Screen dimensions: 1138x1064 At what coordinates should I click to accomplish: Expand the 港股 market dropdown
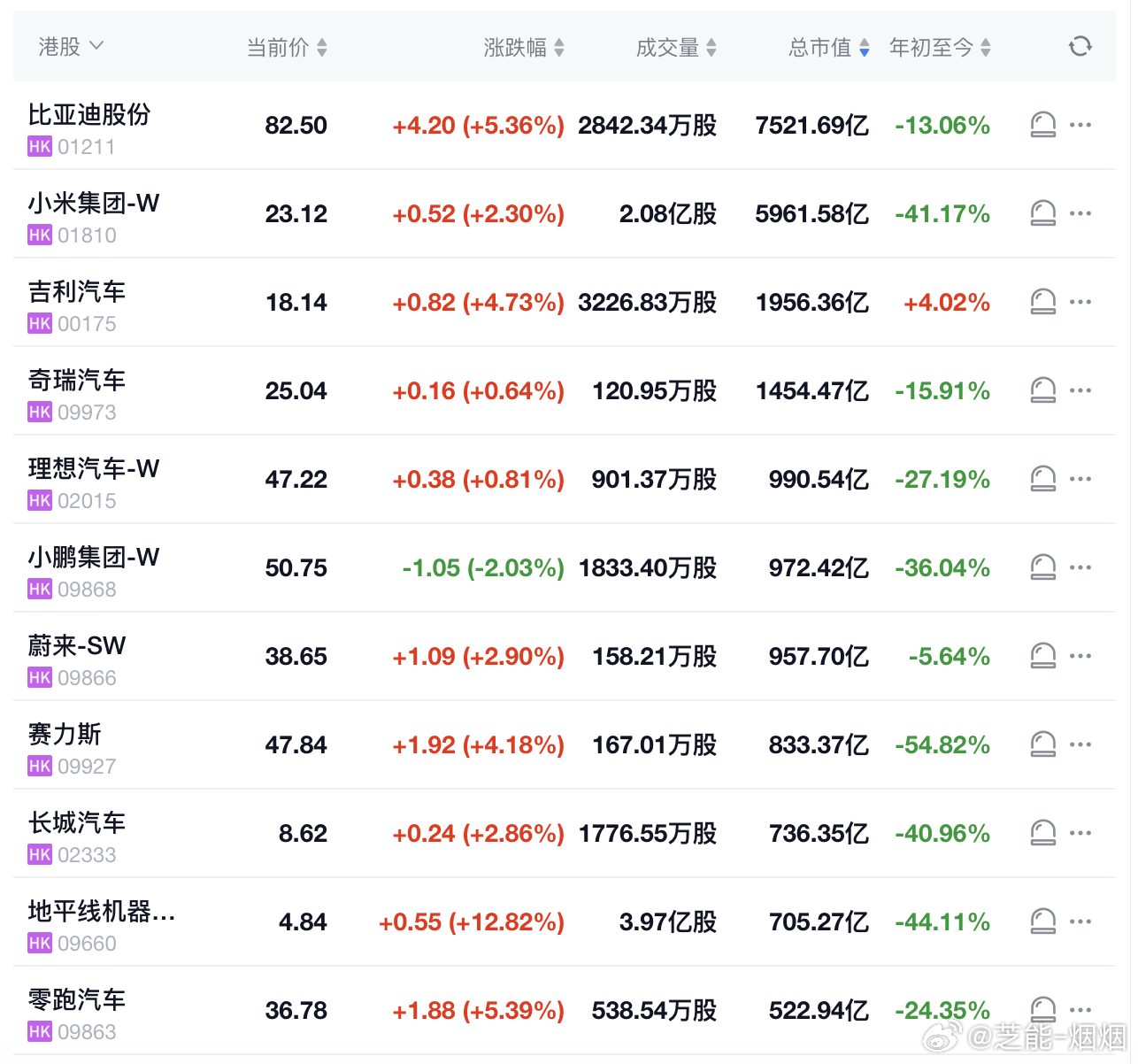pyautogui.click(x=71, y=47)
